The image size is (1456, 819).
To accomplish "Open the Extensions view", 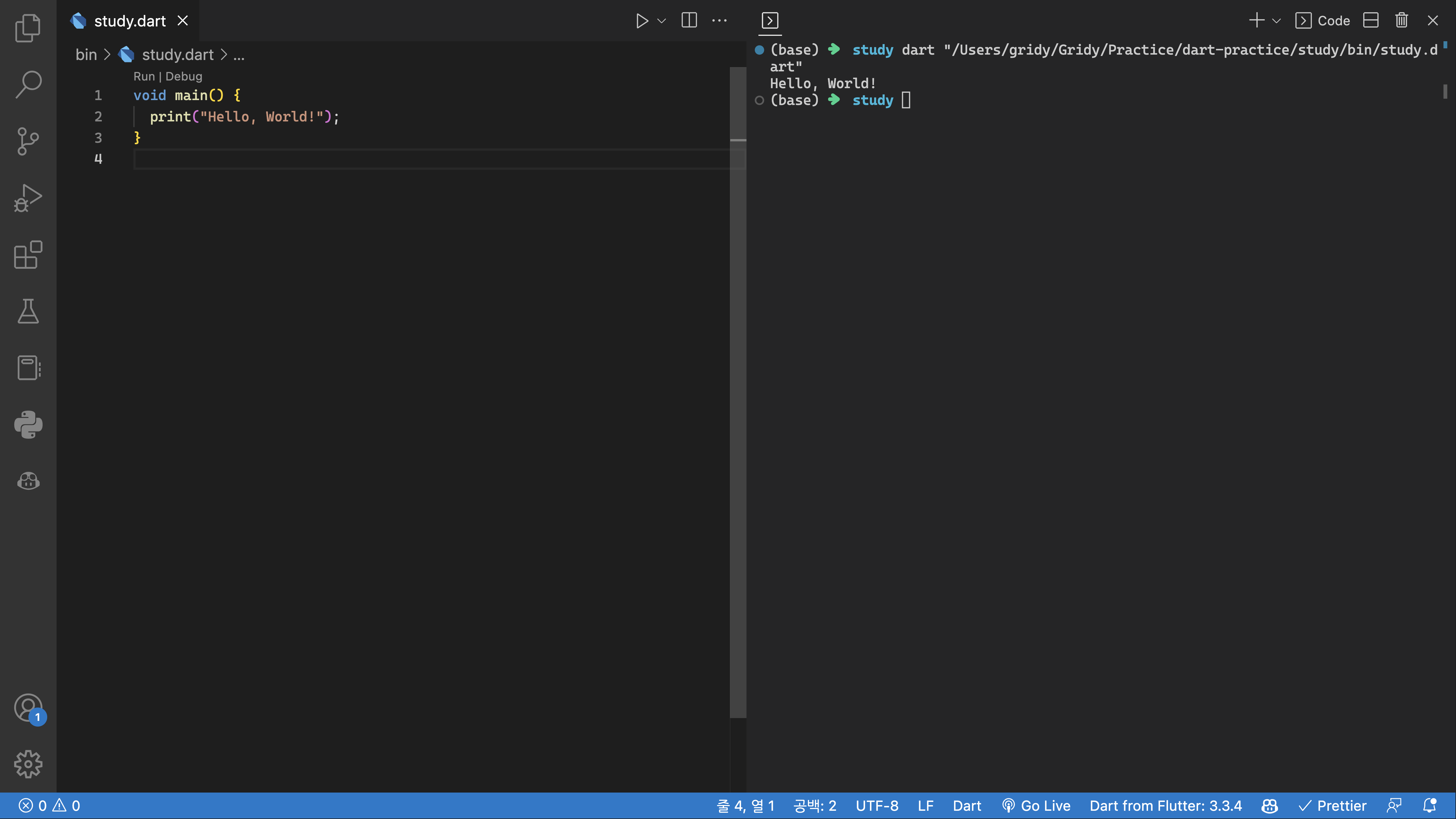I will coord(28,254).
